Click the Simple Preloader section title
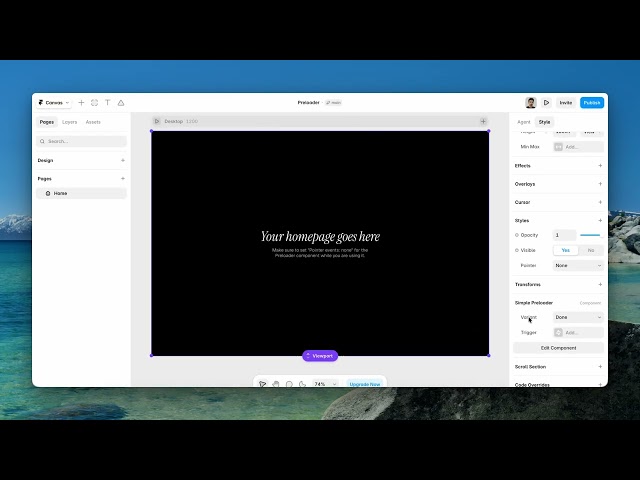This screenshot has height=480, width=640. coord(533,303)
